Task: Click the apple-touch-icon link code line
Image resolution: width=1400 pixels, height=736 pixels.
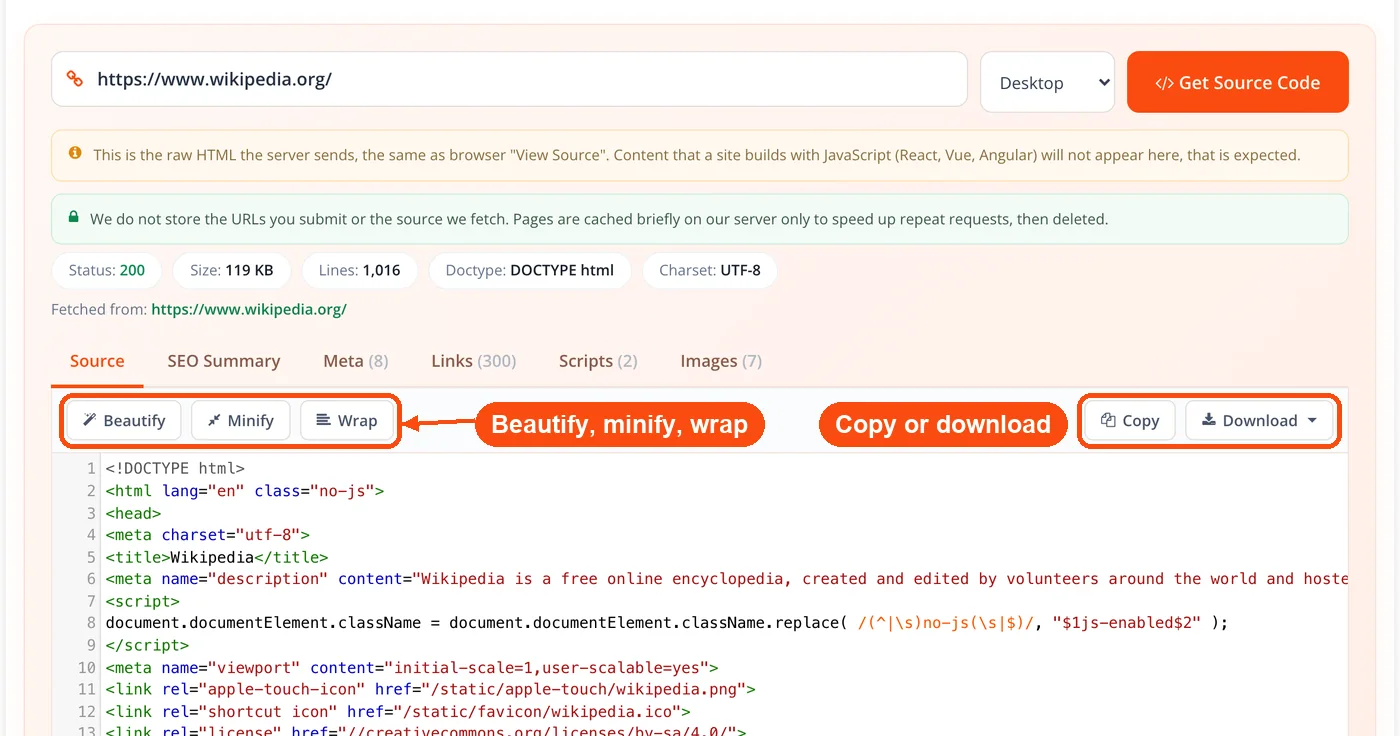Action: pos(430,689)
